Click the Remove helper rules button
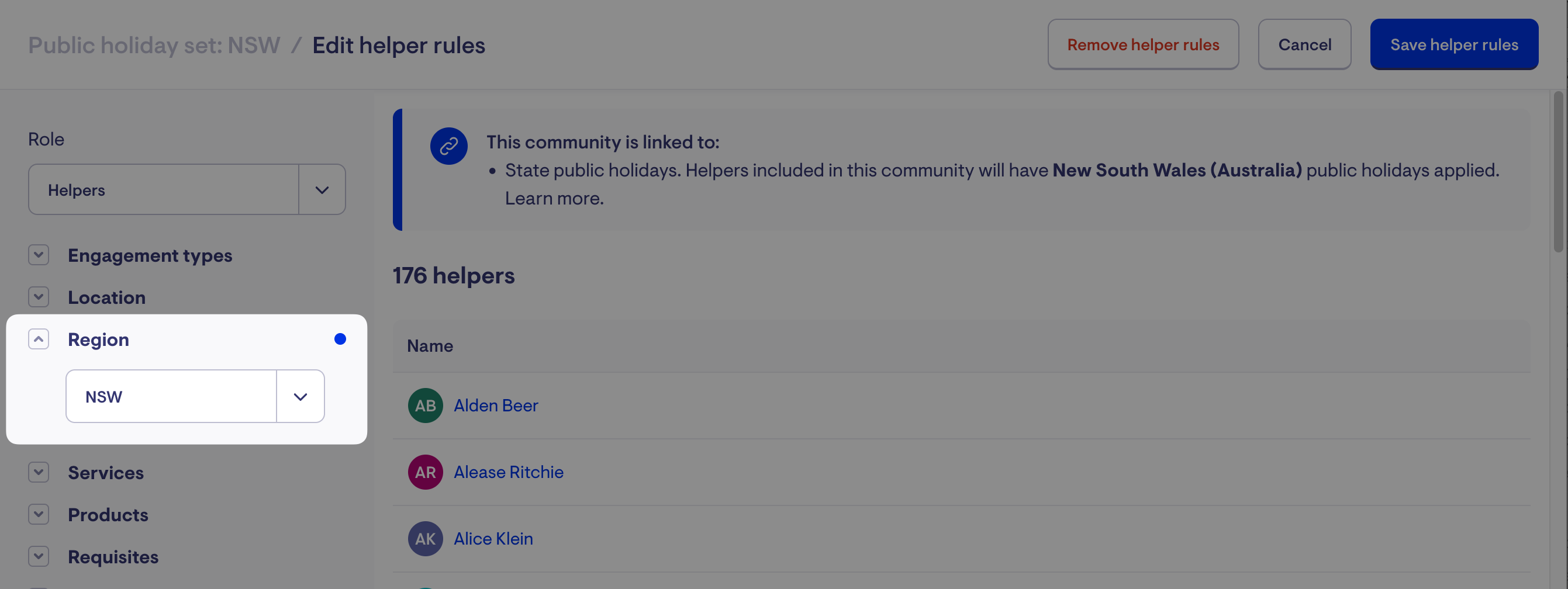 [1142, 44]
